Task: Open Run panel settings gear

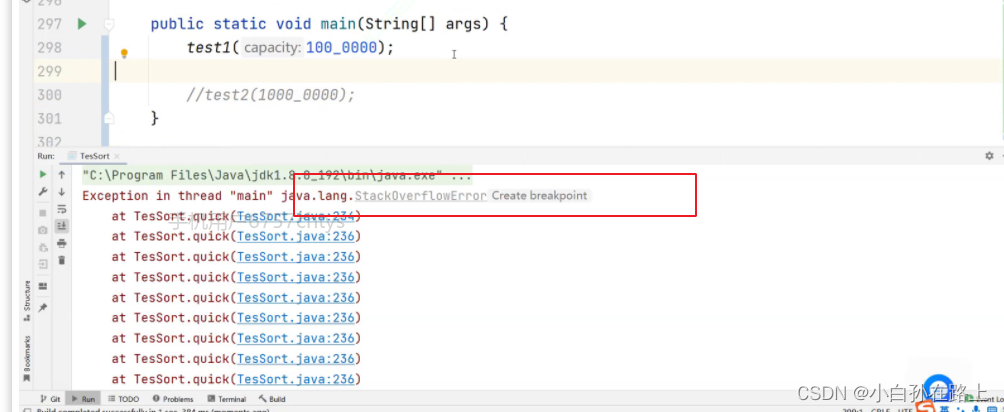Action: coord(989,156)
